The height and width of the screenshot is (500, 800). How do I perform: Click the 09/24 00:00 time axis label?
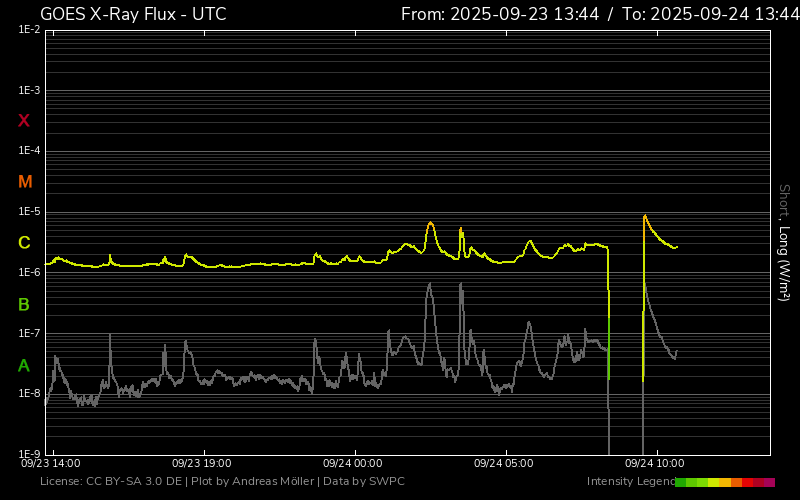(x=353, y=464)
